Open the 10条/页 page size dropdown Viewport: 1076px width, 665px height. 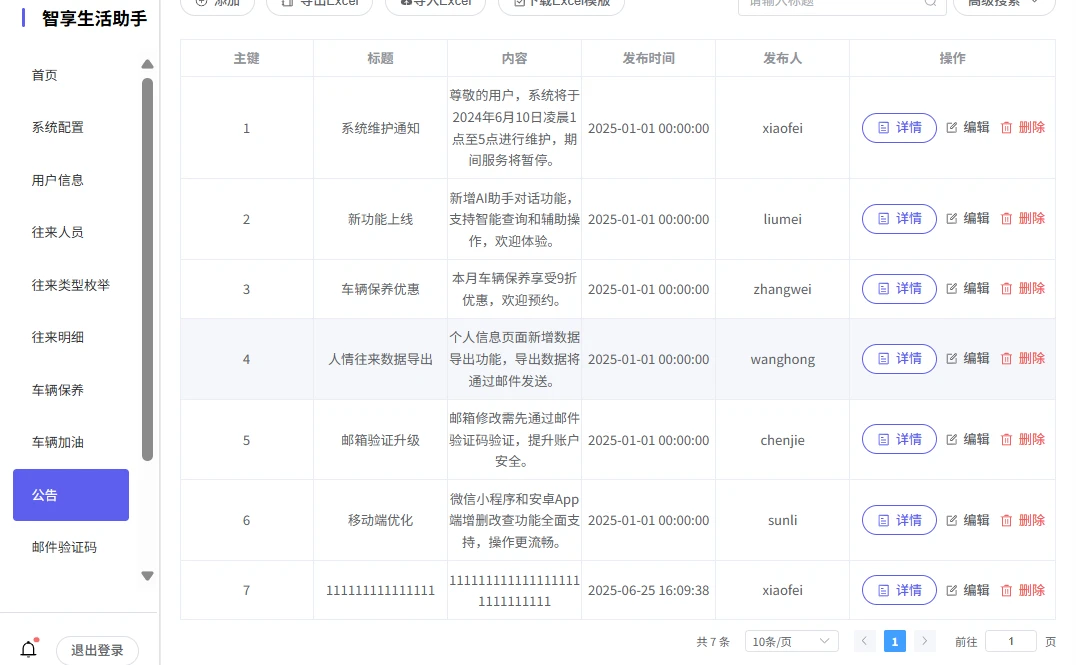pyautogui.click(x=791, y=642)
